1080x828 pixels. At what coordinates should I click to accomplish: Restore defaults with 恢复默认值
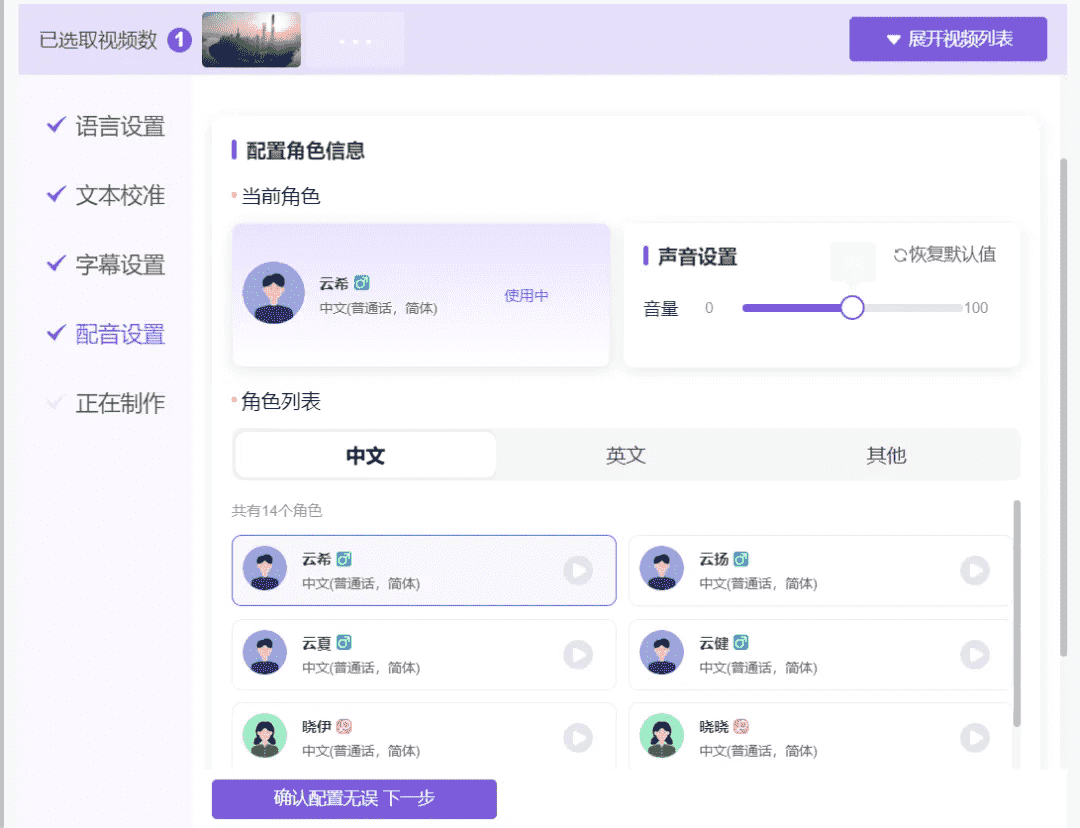(x=944, y=254)
